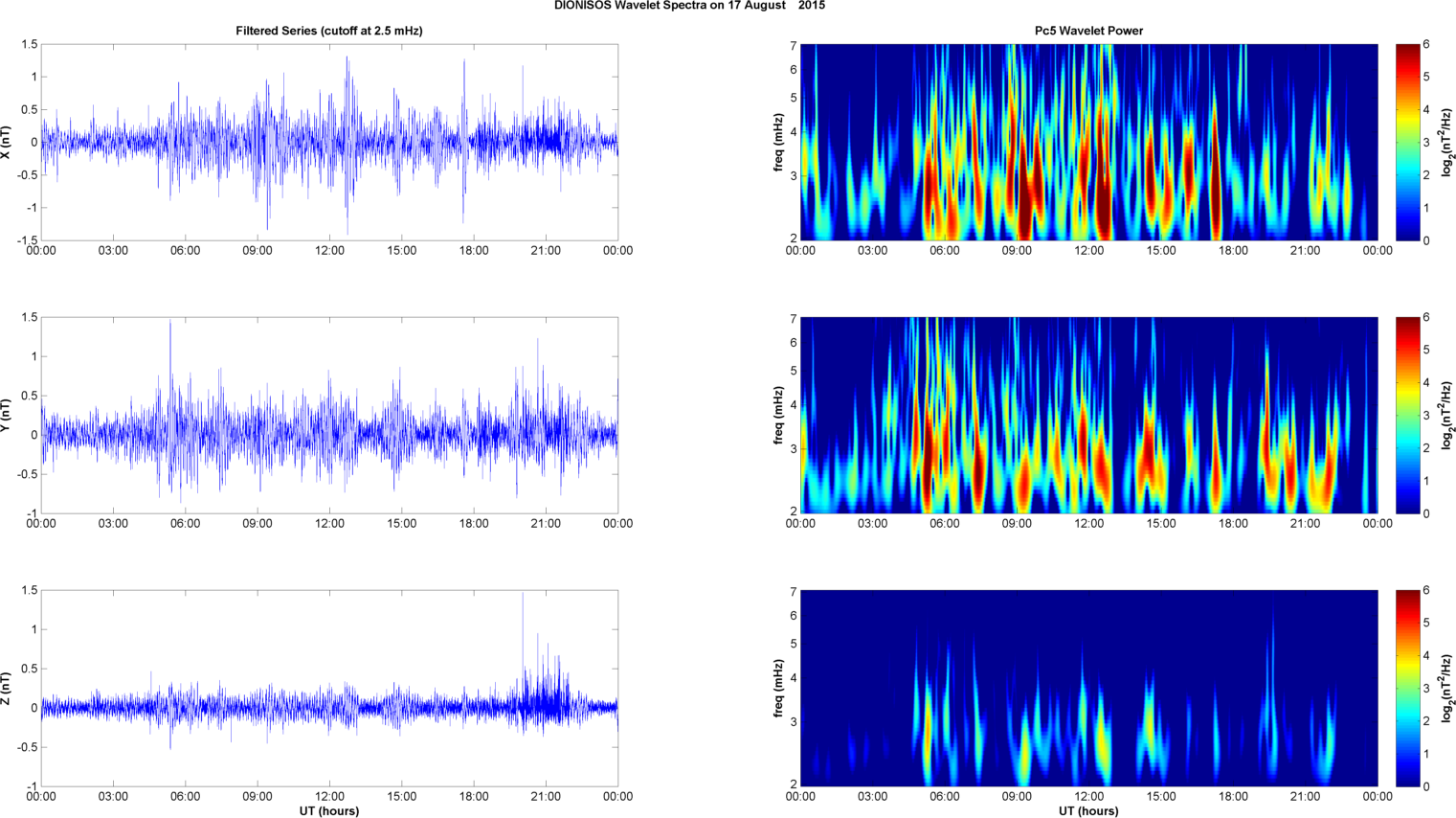Click 'freq (mHz)' label of the X spectrogram
This screenshot has width=1456, height=818.
pos(779,142)
